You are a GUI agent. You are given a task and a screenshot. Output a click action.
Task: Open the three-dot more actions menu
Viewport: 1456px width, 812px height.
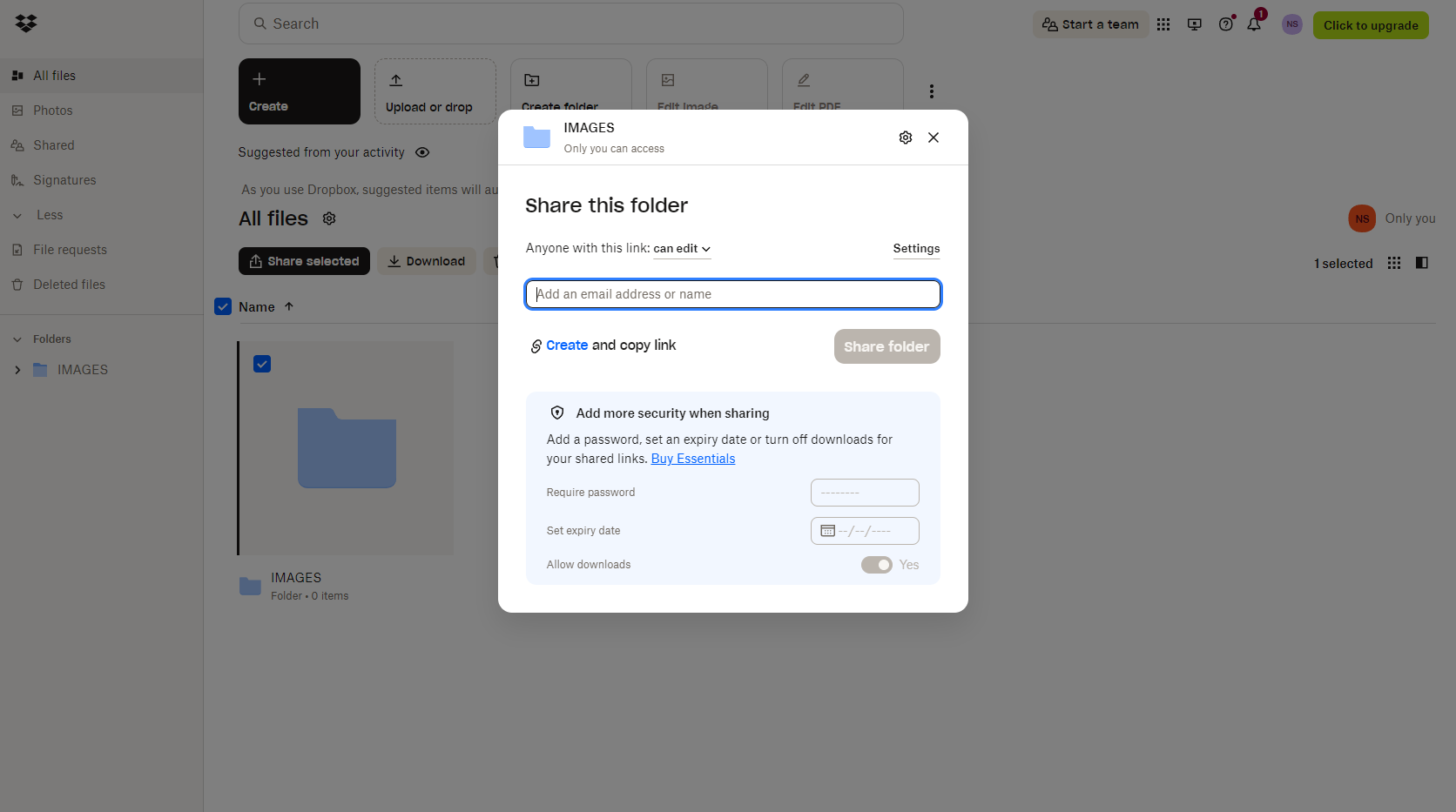[x=932, y=91]
